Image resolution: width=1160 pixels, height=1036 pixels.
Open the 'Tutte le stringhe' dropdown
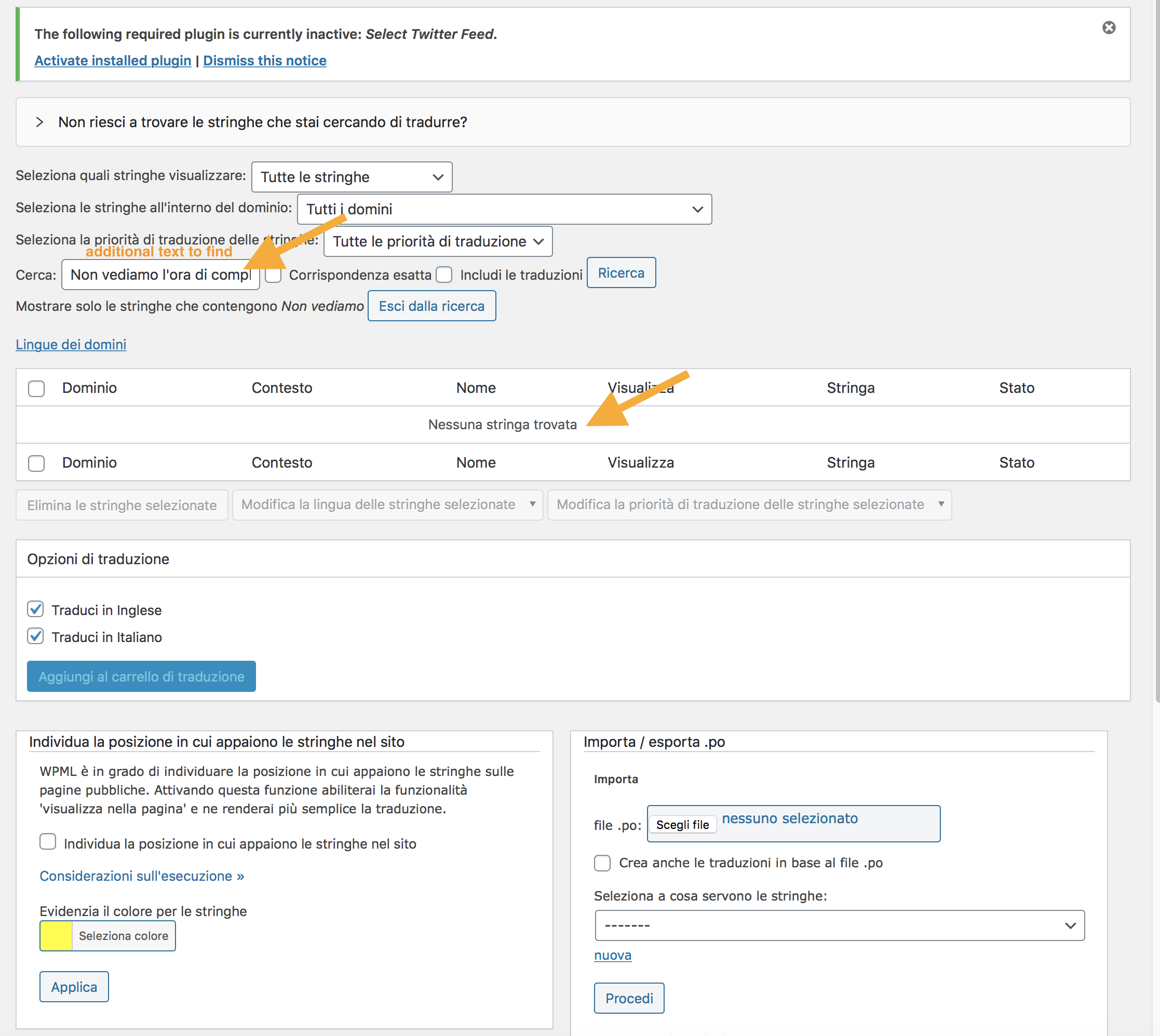(x=352, y=177)
